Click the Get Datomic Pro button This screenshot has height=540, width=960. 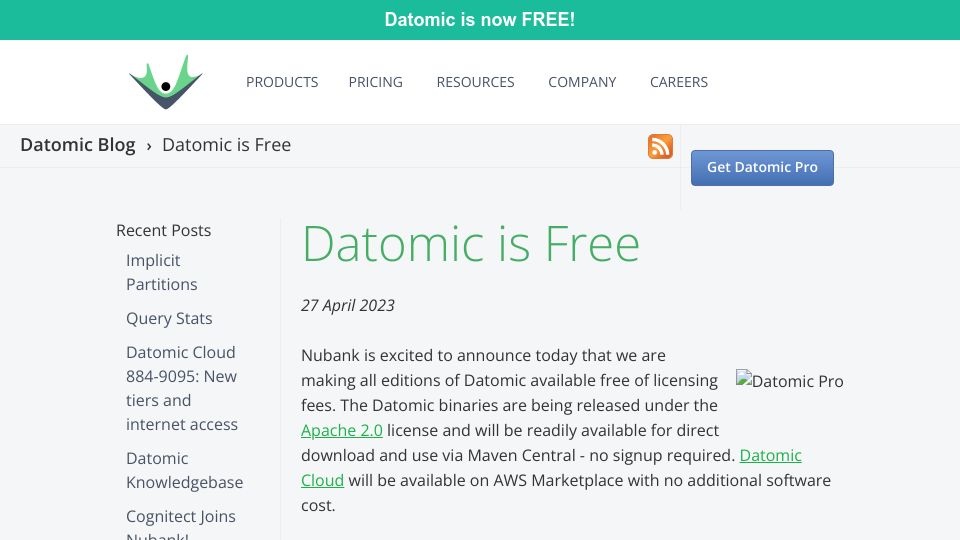[x=762, y=168]
